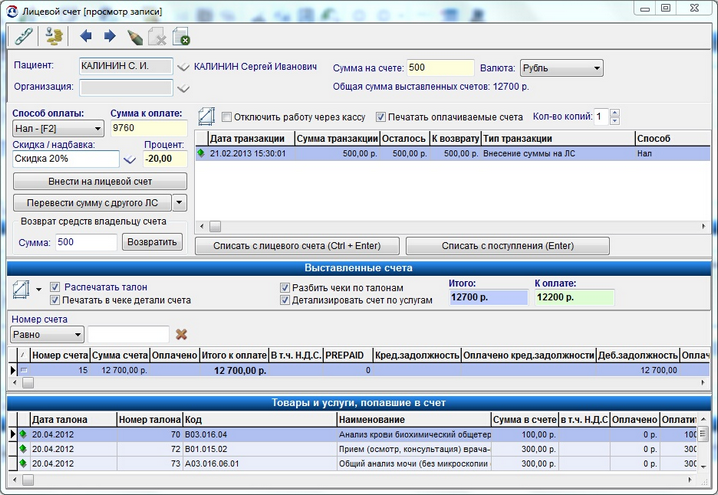
Task: Click services table vertical scroll down arrow
Action: (703, 467)
